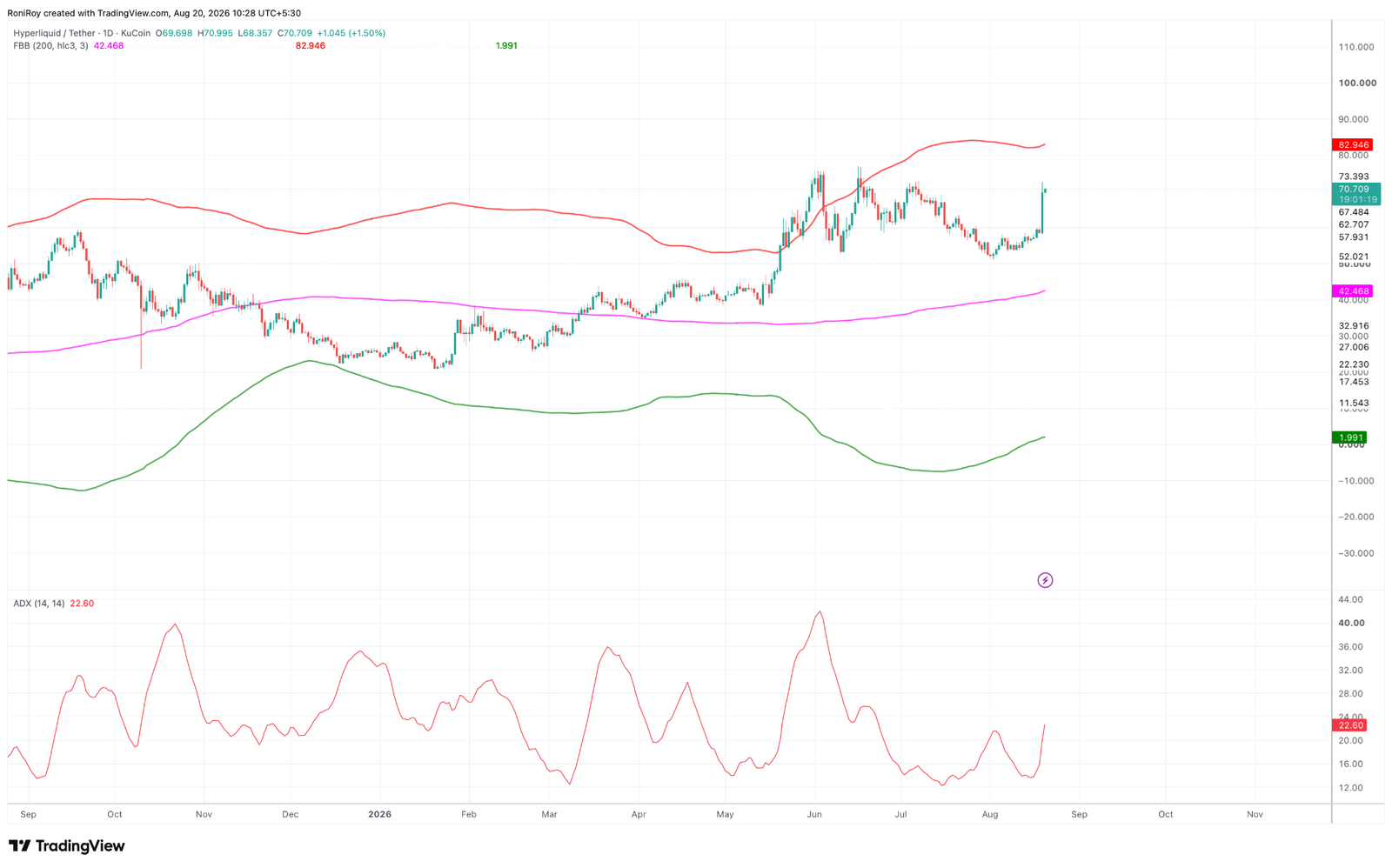Click the 22.230 price axis label

(x=1354, y=364)
